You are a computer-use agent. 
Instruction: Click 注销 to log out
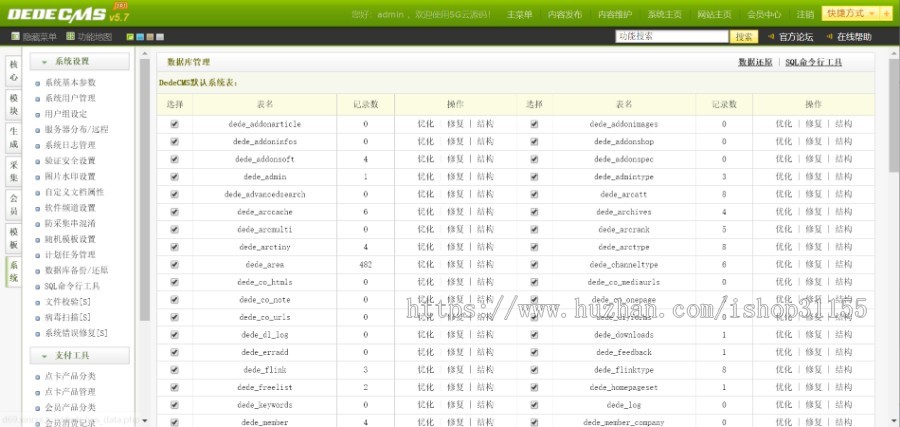pos(805,15)
